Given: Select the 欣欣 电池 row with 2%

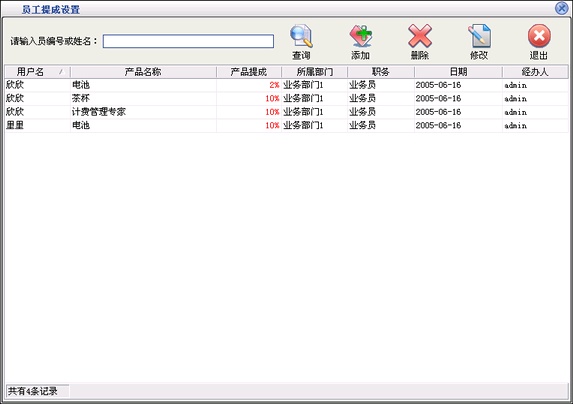Looking at the screenshot, I should [x=286, y=85].
